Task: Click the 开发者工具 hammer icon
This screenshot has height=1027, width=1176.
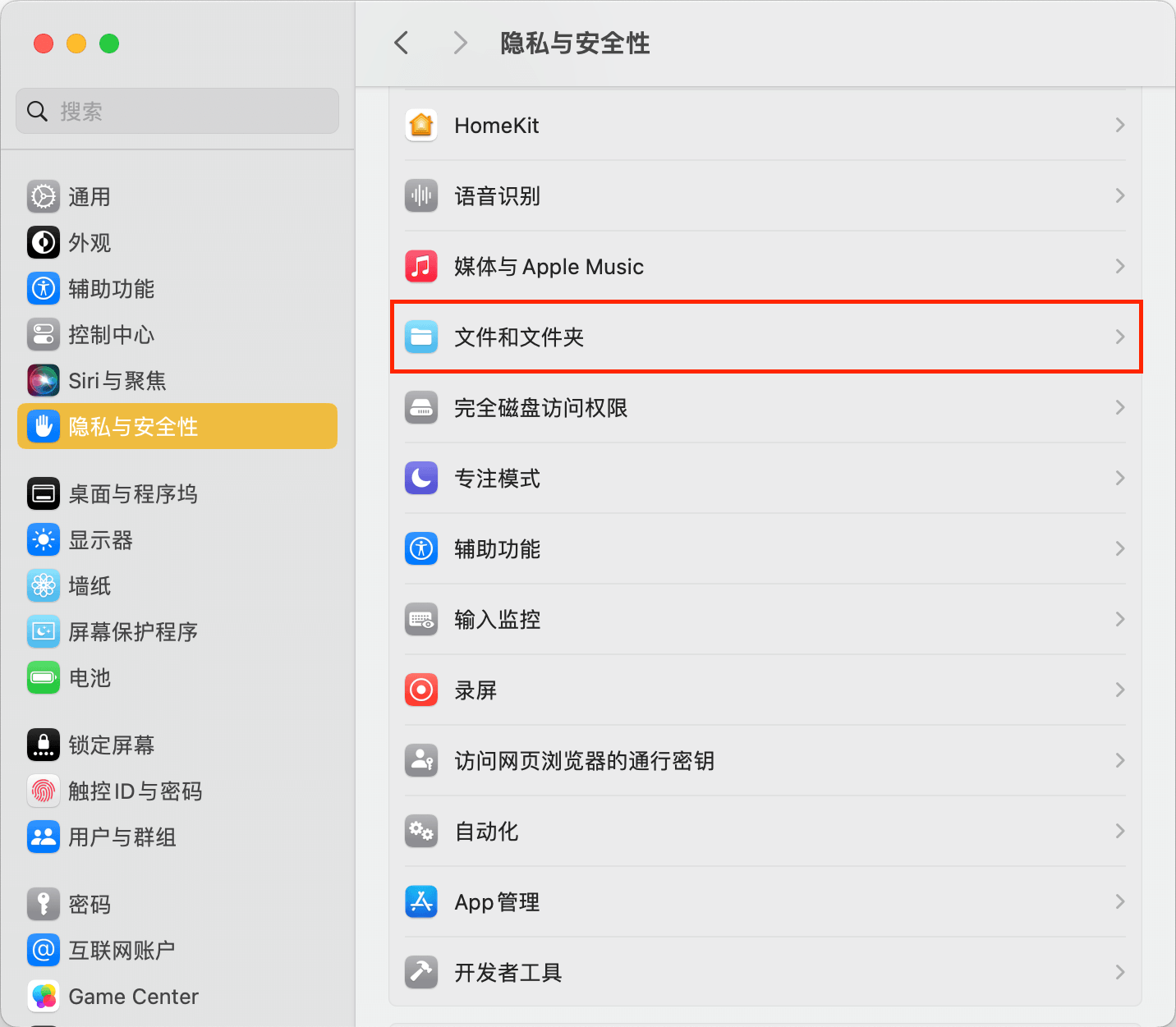Action: pyautogui.click(x=421, y=973)
